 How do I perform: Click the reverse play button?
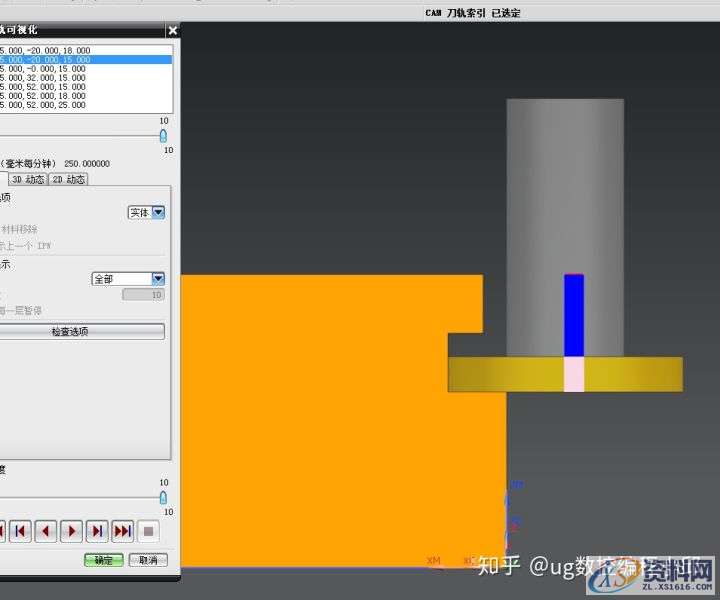click(45, 531)
